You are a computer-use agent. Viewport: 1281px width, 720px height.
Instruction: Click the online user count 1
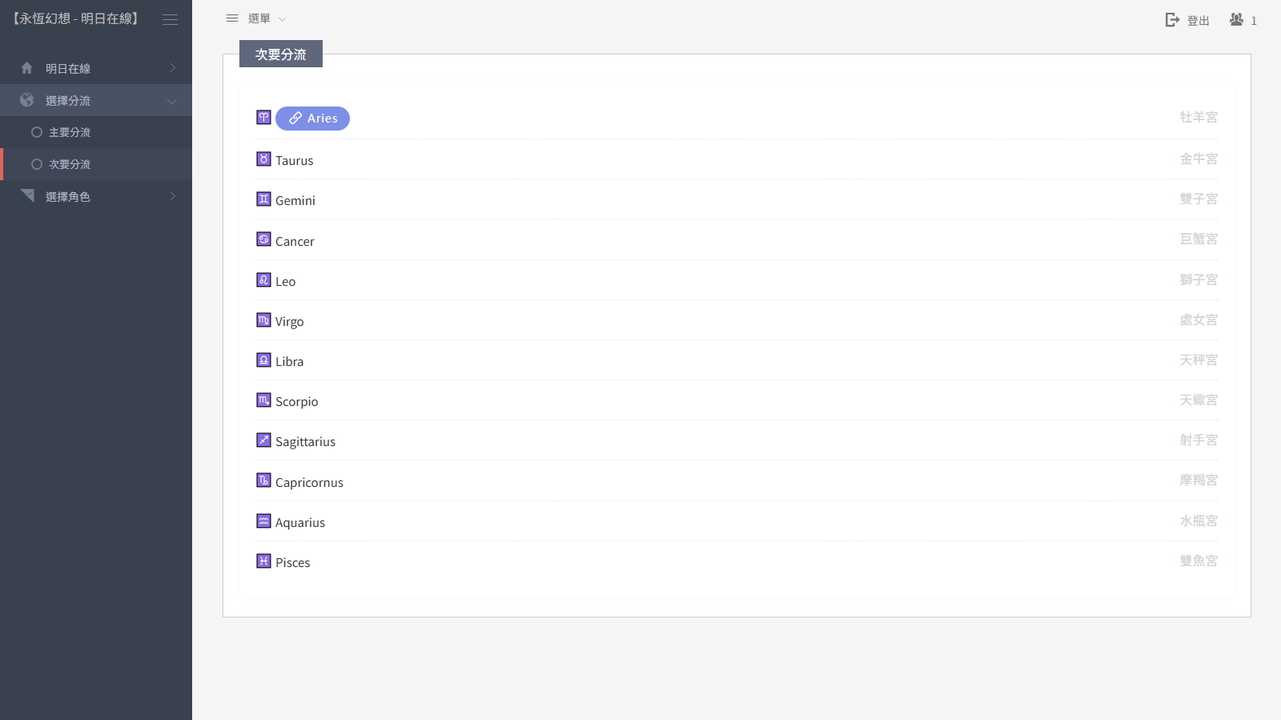coord(1254,20)
